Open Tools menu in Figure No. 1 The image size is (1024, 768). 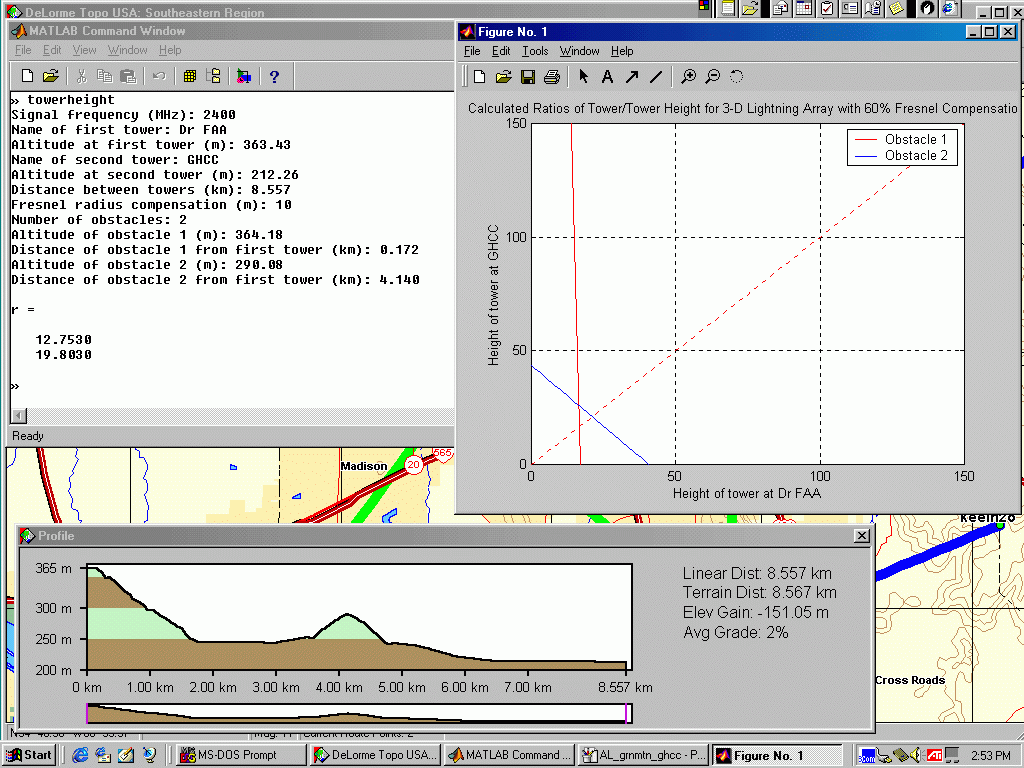[x=535, y=51]
